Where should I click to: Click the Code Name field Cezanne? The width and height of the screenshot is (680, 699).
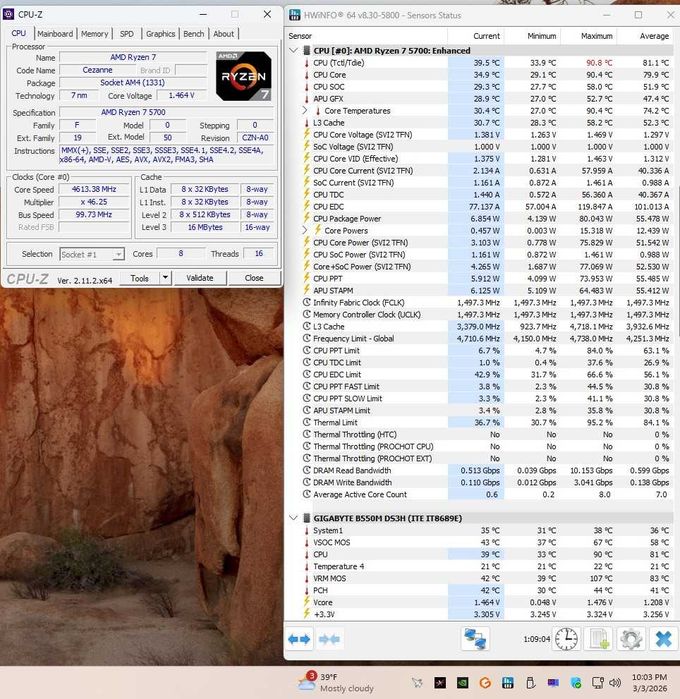[97, 70]
